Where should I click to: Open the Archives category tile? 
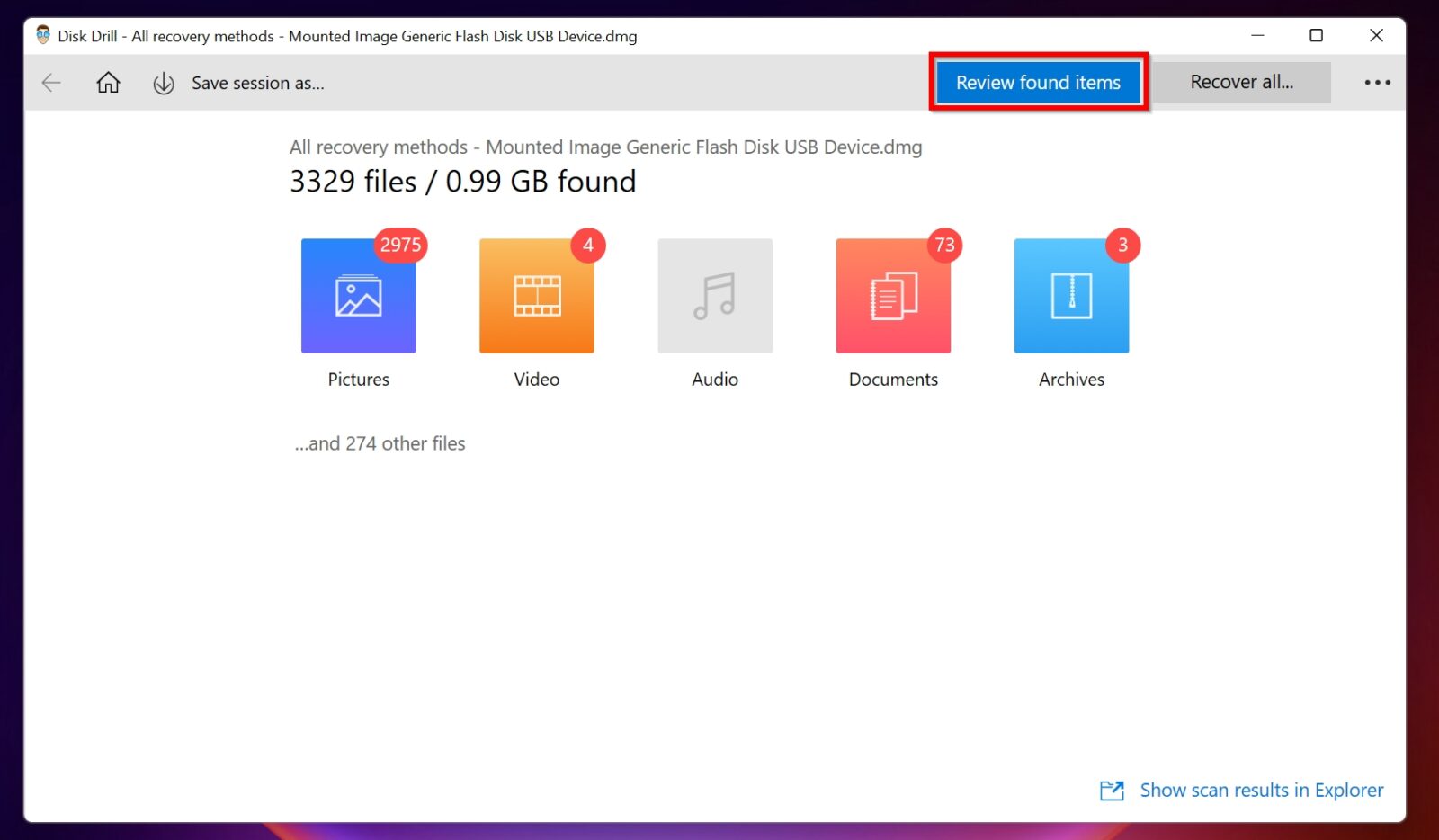pyautogui.click(x=1070, y=295)
